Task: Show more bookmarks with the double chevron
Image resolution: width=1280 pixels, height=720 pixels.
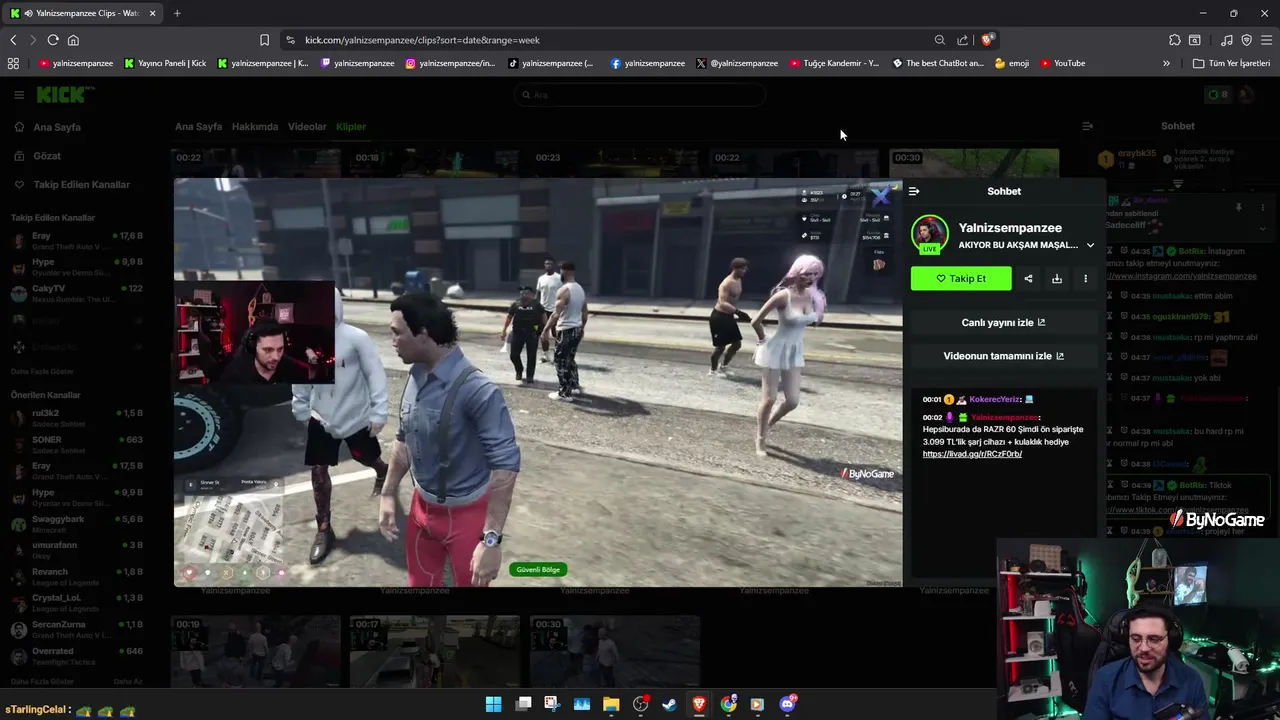Action: click(1166, 63)
